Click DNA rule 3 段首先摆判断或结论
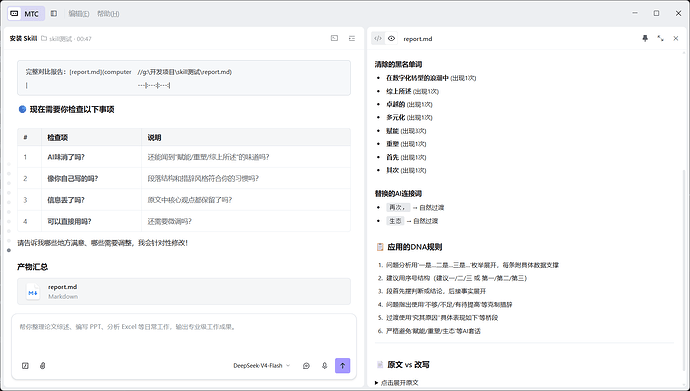690x391 pixels. tap(436, 291)
